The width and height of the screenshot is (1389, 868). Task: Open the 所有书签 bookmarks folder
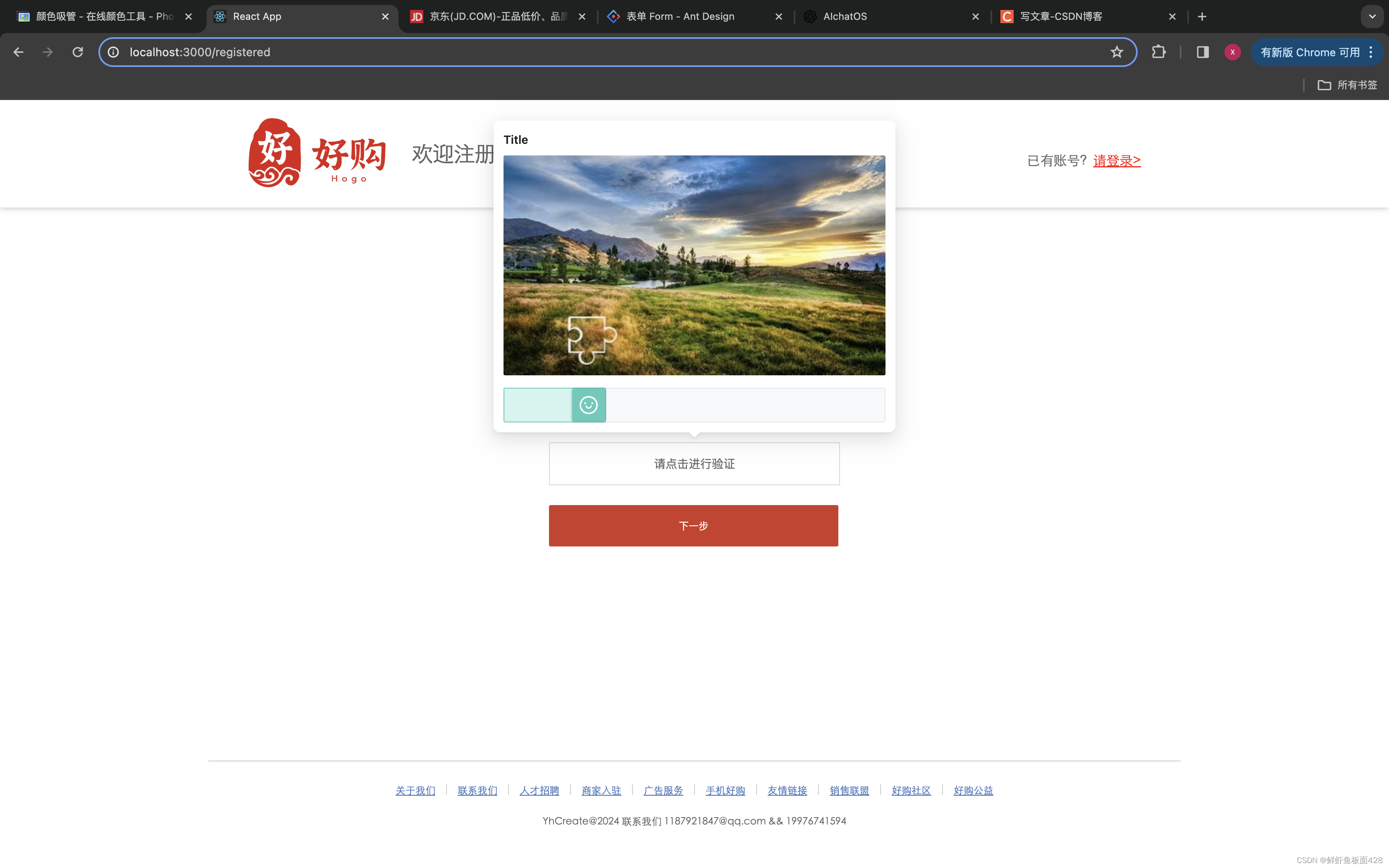(x=1347, y=85)
